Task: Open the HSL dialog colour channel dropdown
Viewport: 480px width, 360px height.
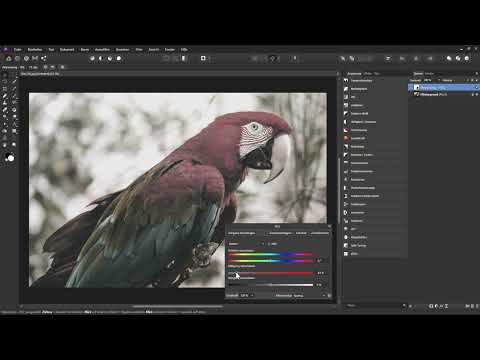Action: pyautogui.click(x=247, y=244)
